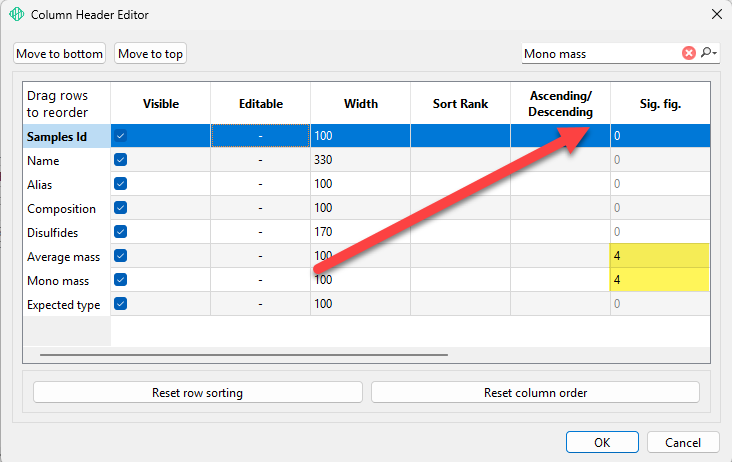Click the Sig. fig. cell for Mono mass
Screen dimensions: 732x462
(660, 280)
